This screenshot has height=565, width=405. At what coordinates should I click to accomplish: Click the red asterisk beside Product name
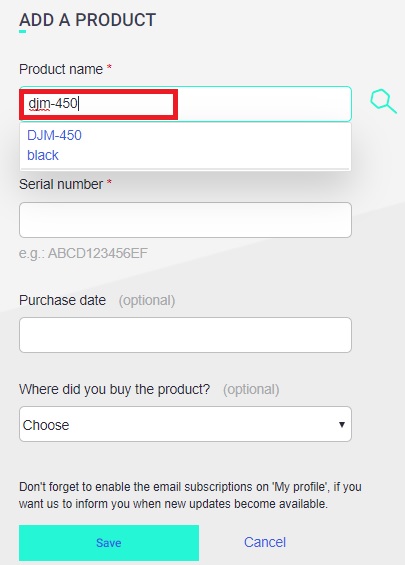tap(109, 67)
